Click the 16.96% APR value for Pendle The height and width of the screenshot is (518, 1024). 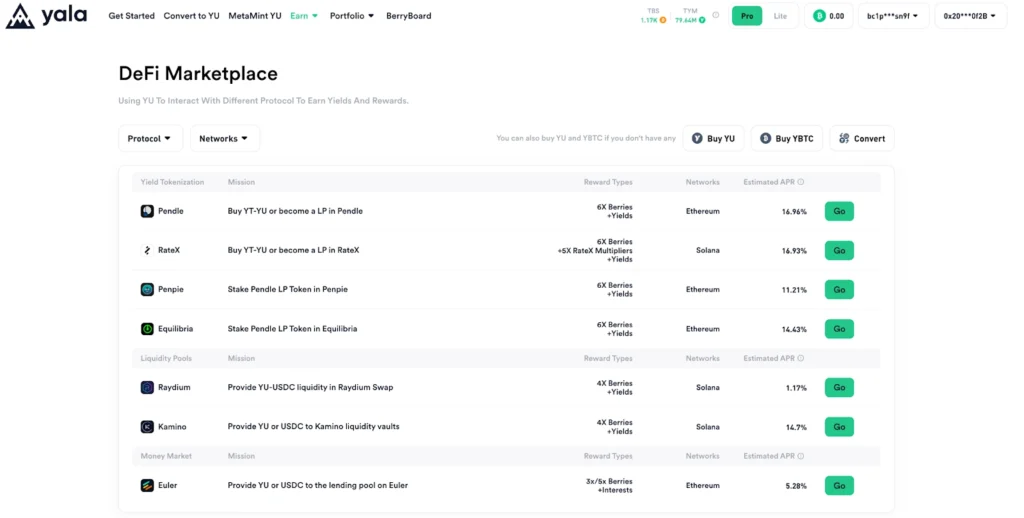click(794, 212)
